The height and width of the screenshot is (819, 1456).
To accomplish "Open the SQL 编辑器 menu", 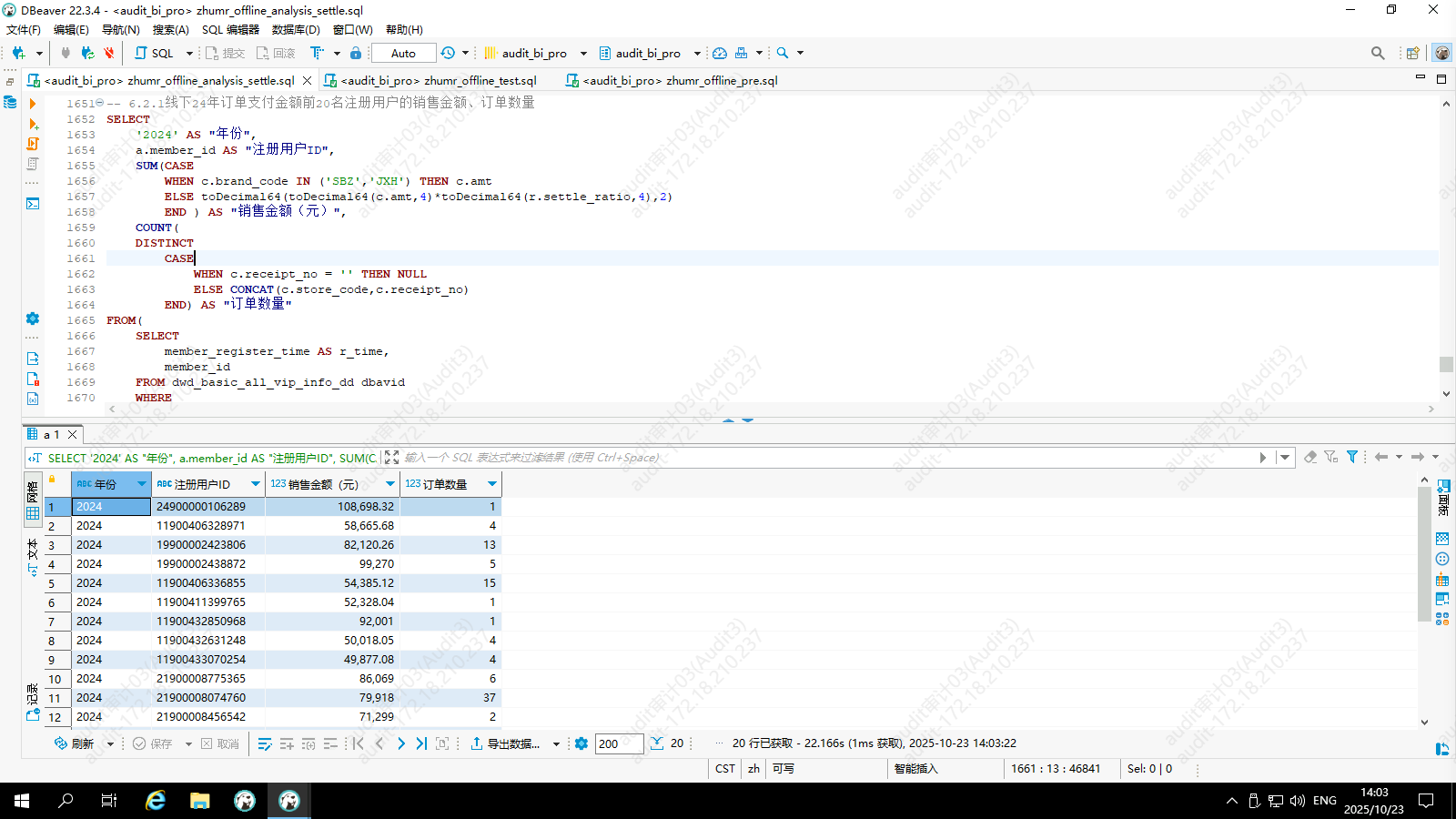I will [230, 29].
